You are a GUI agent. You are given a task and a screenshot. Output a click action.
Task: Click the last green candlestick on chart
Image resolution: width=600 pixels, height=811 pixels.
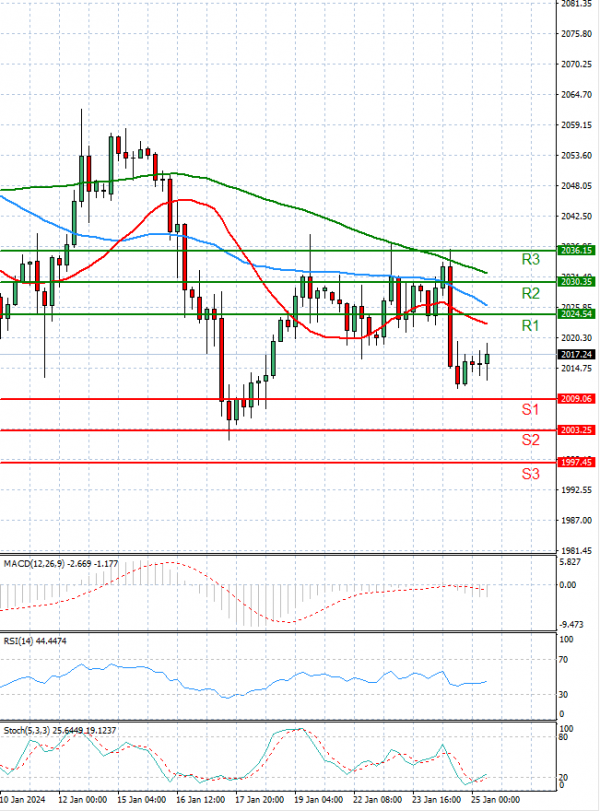[488, 359]
